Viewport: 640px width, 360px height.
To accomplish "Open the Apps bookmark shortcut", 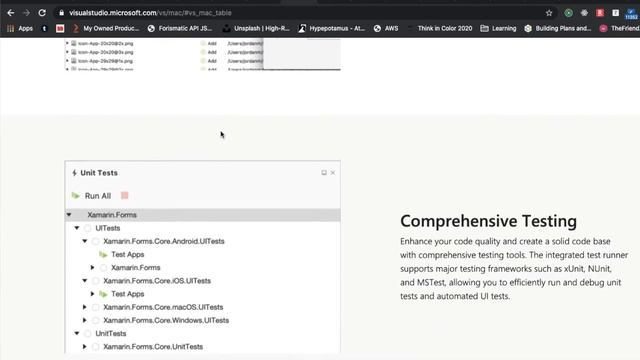I will tap(20, 29).
